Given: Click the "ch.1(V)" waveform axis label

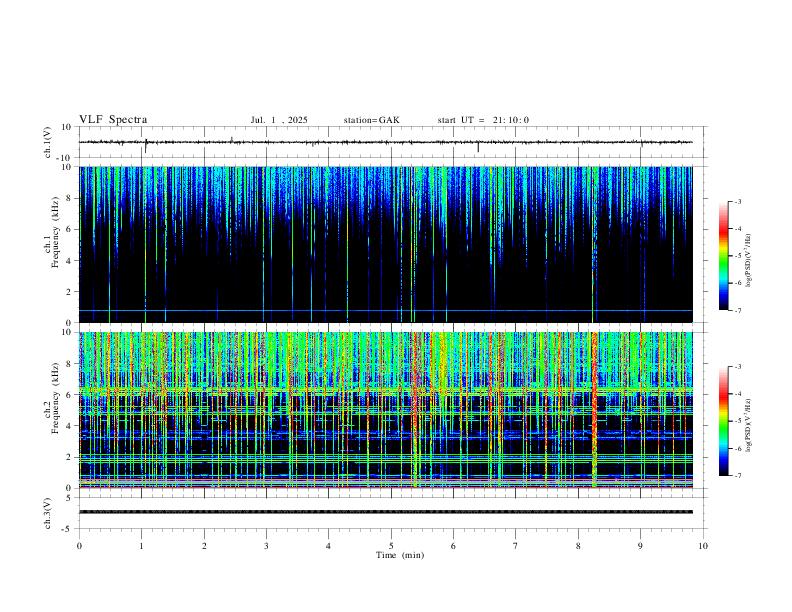Looking at the screenshot, I should coord(48,142).
